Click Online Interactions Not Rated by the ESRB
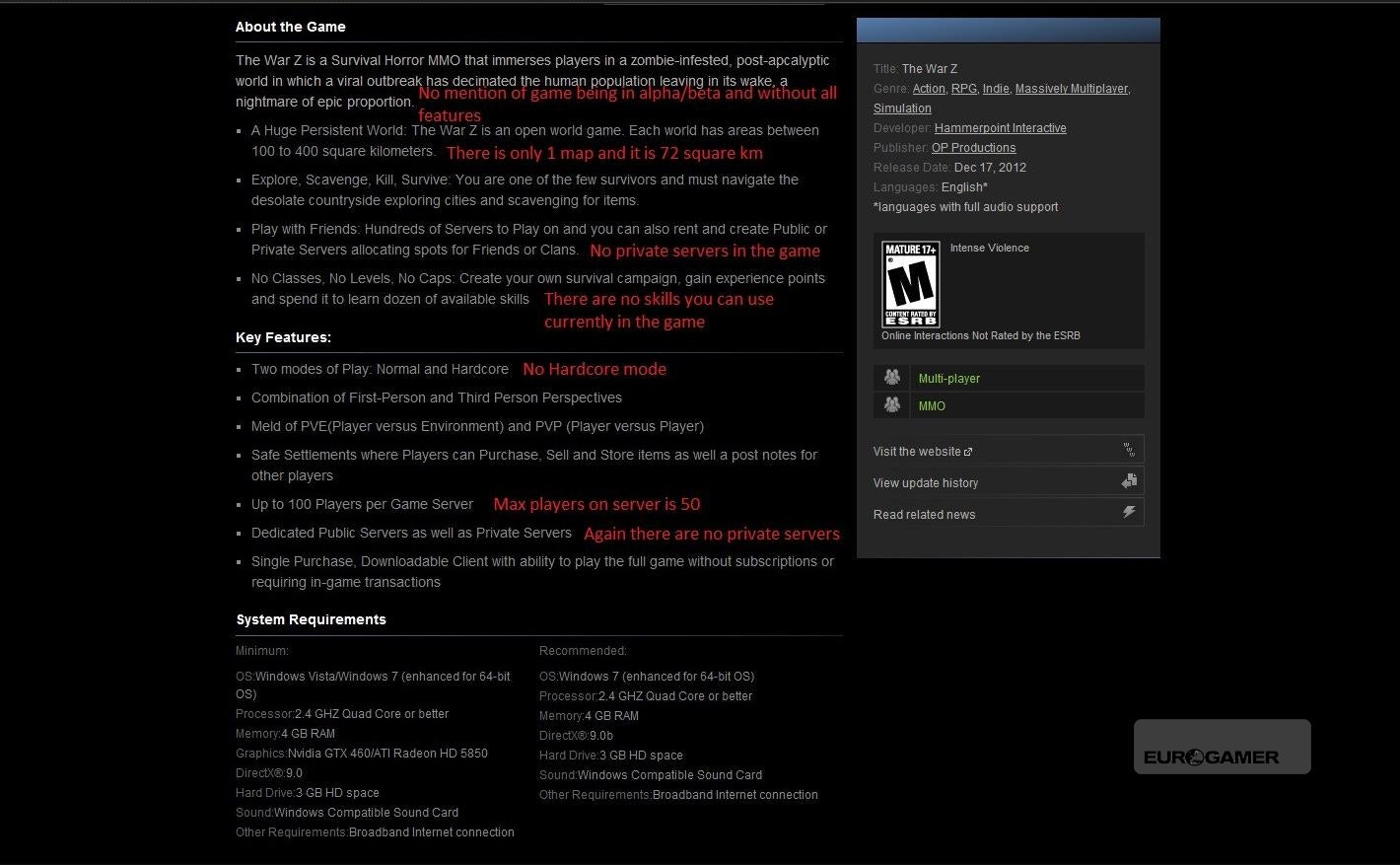 (981, 335)
